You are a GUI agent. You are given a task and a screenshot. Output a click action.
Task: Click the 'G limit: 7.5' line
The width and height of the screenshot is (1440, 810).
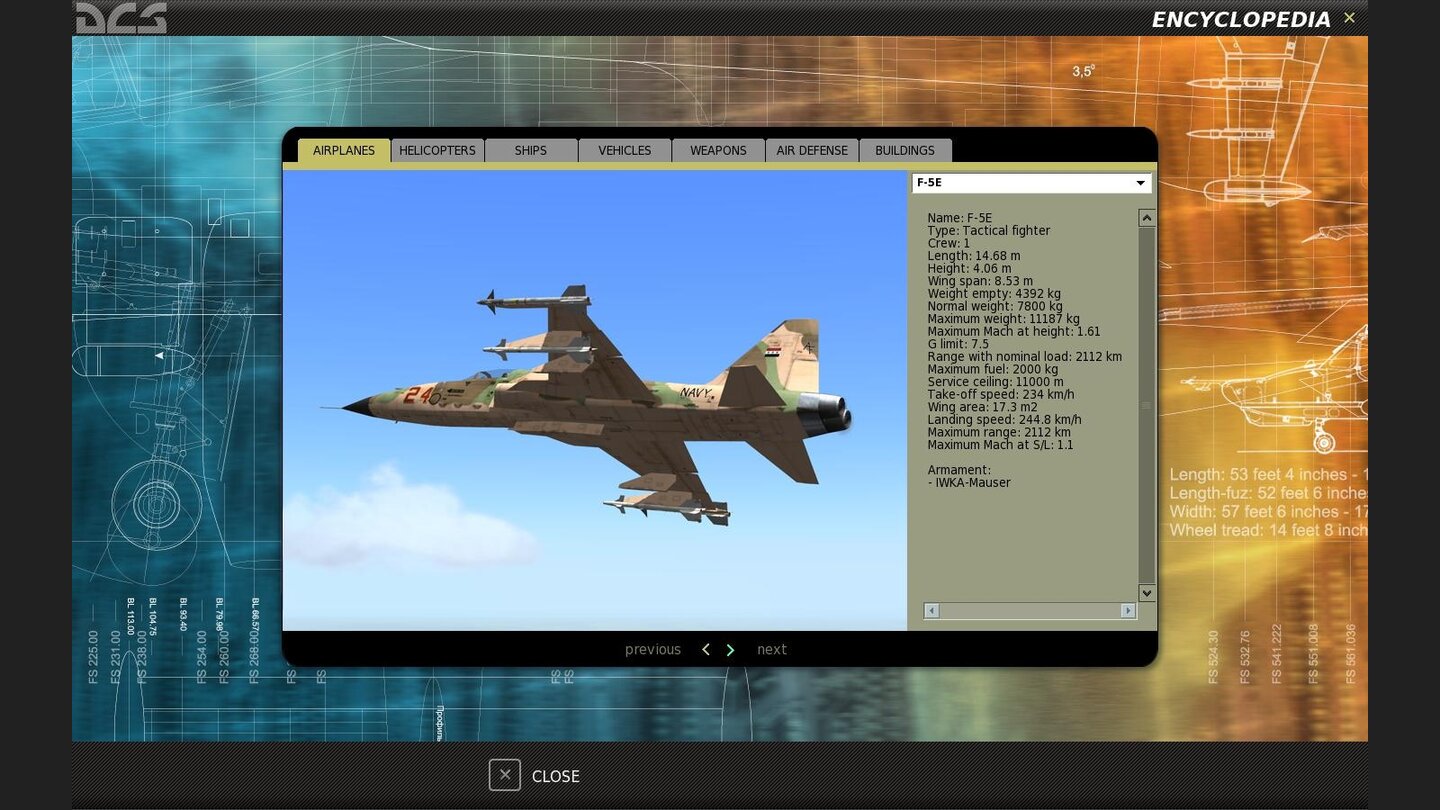(957, 344)
